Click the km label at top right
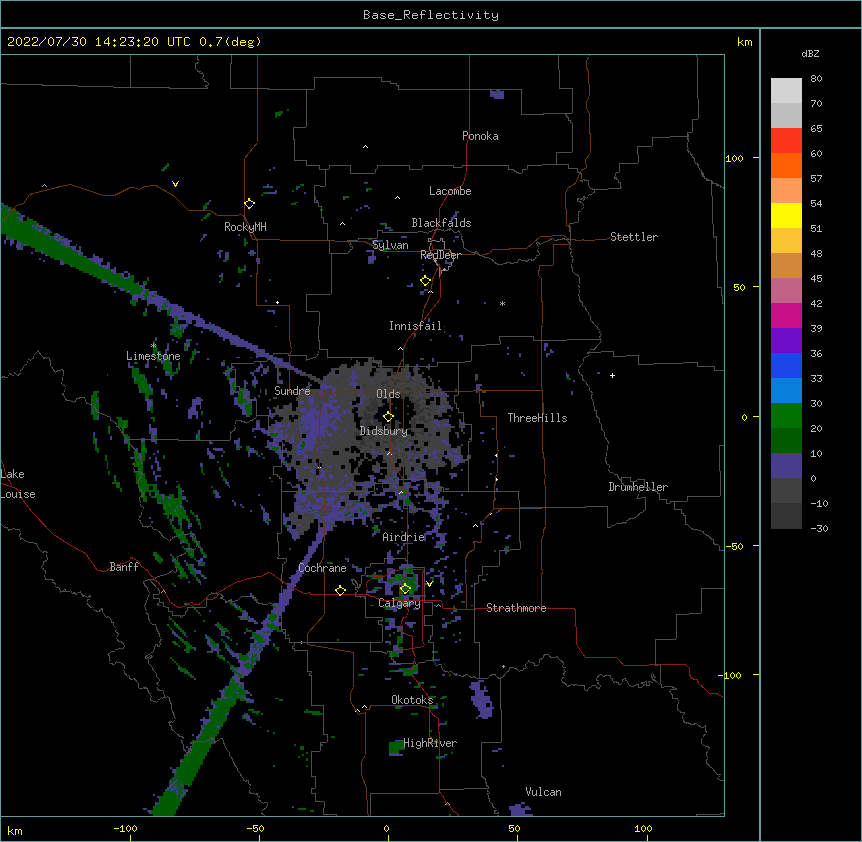The height and width of the screenshot is (842, 862). click(745, 42)
